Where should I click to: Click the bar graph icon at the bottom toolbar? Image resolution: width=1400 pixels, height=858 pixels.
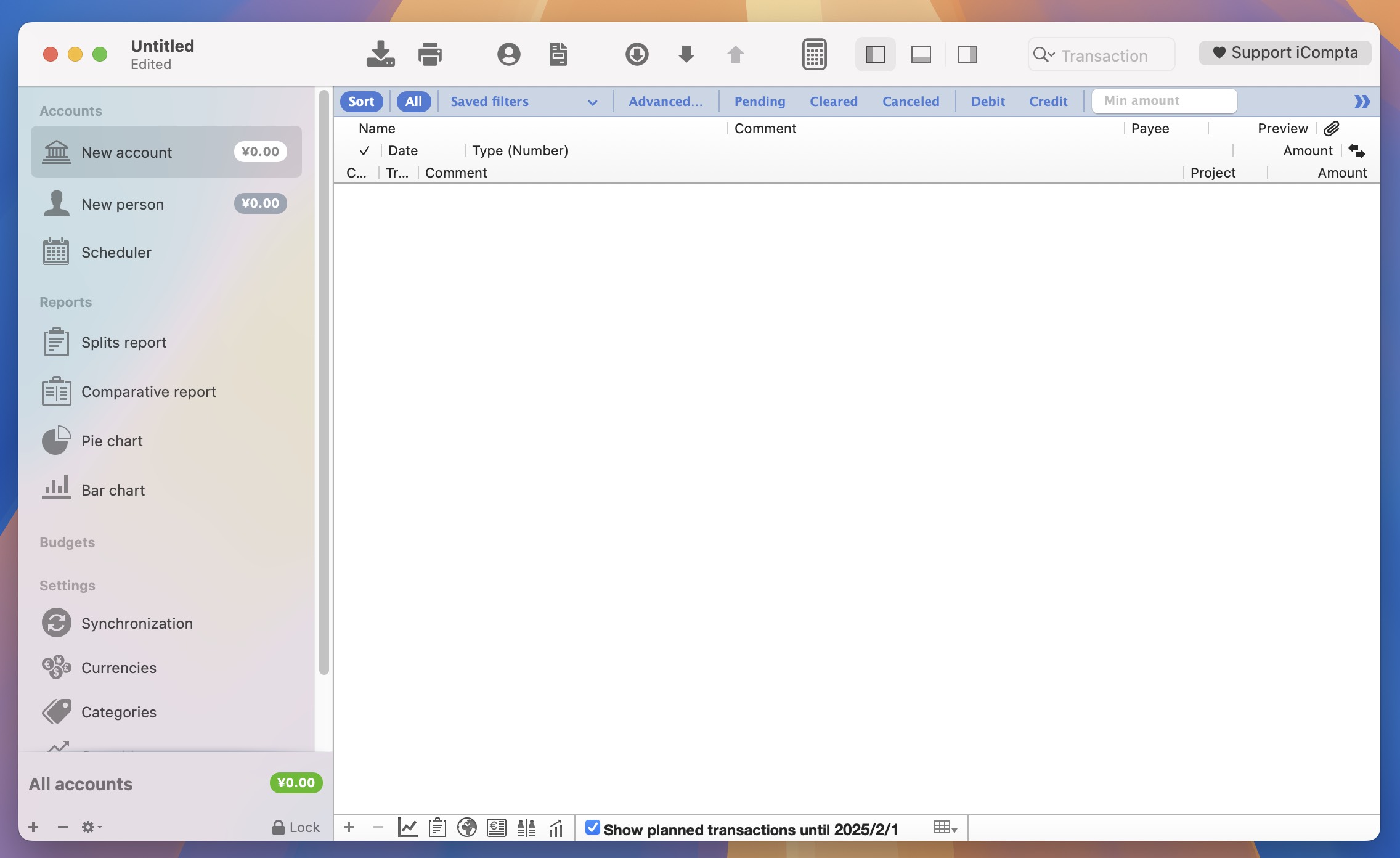tap(554, 828)
